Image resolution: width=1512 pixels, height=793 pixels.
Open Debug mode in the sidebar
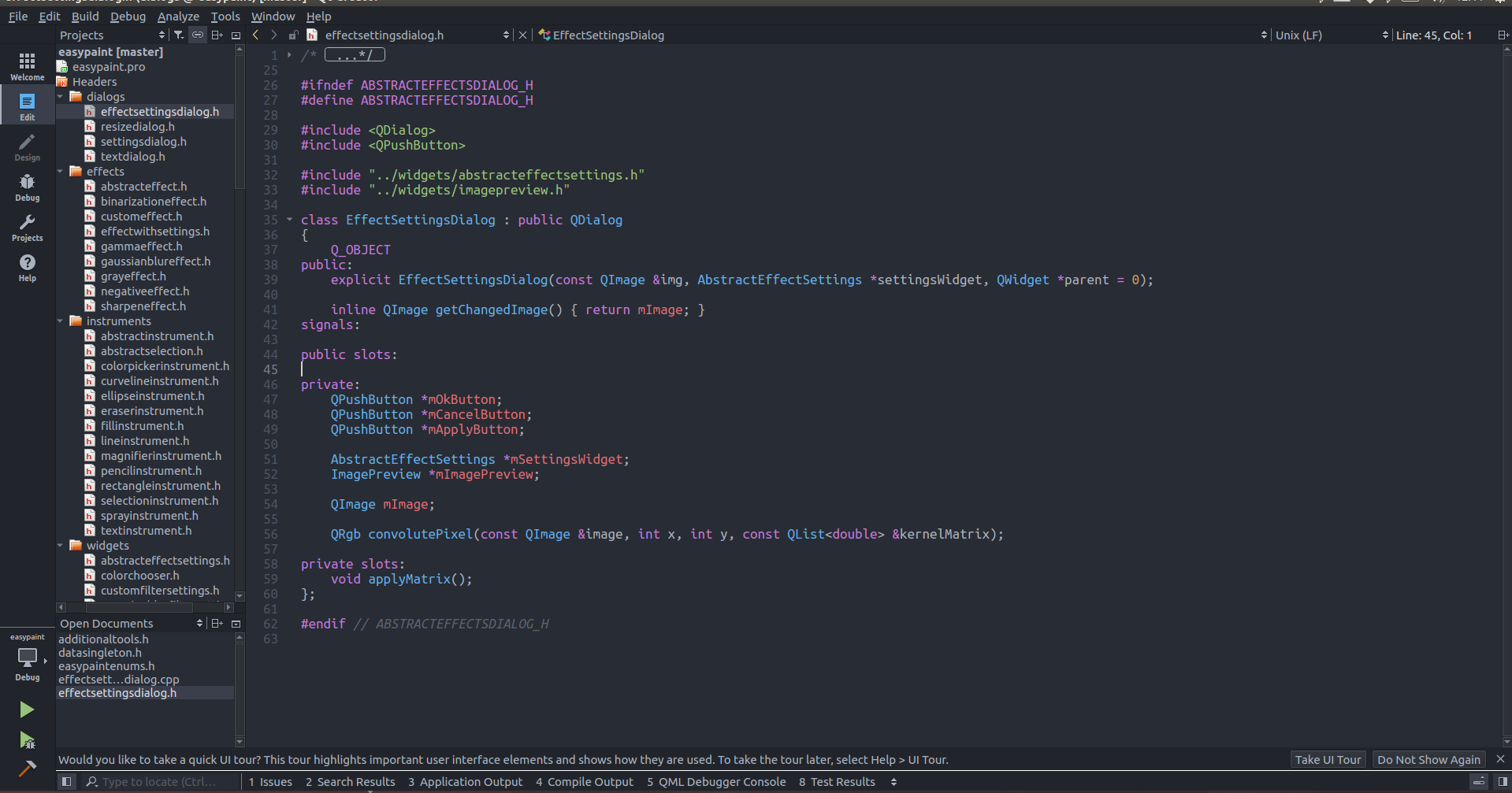tap(27, 187)
